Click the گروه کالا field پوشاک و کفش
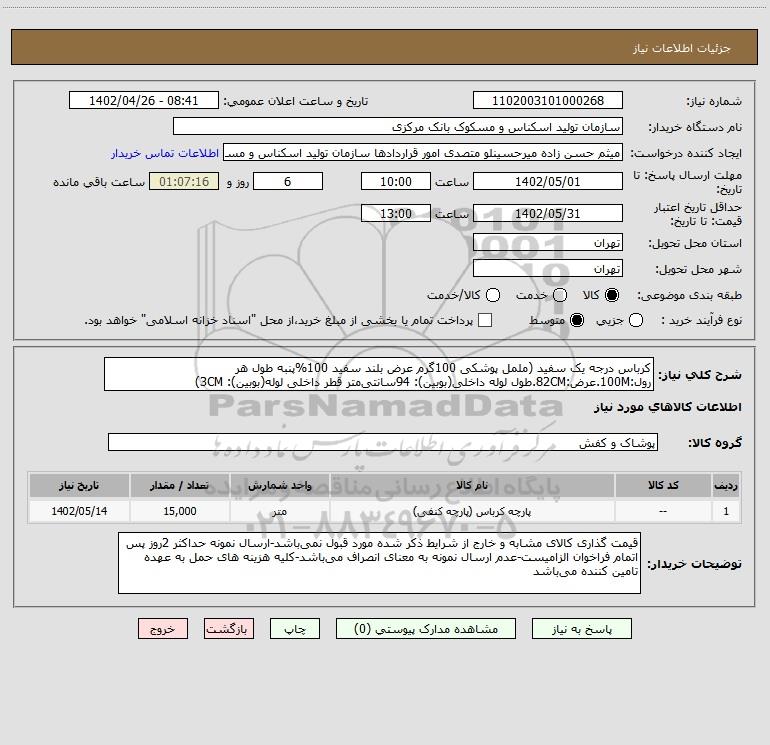Screen dimensions: 770x745 (383, 442)
